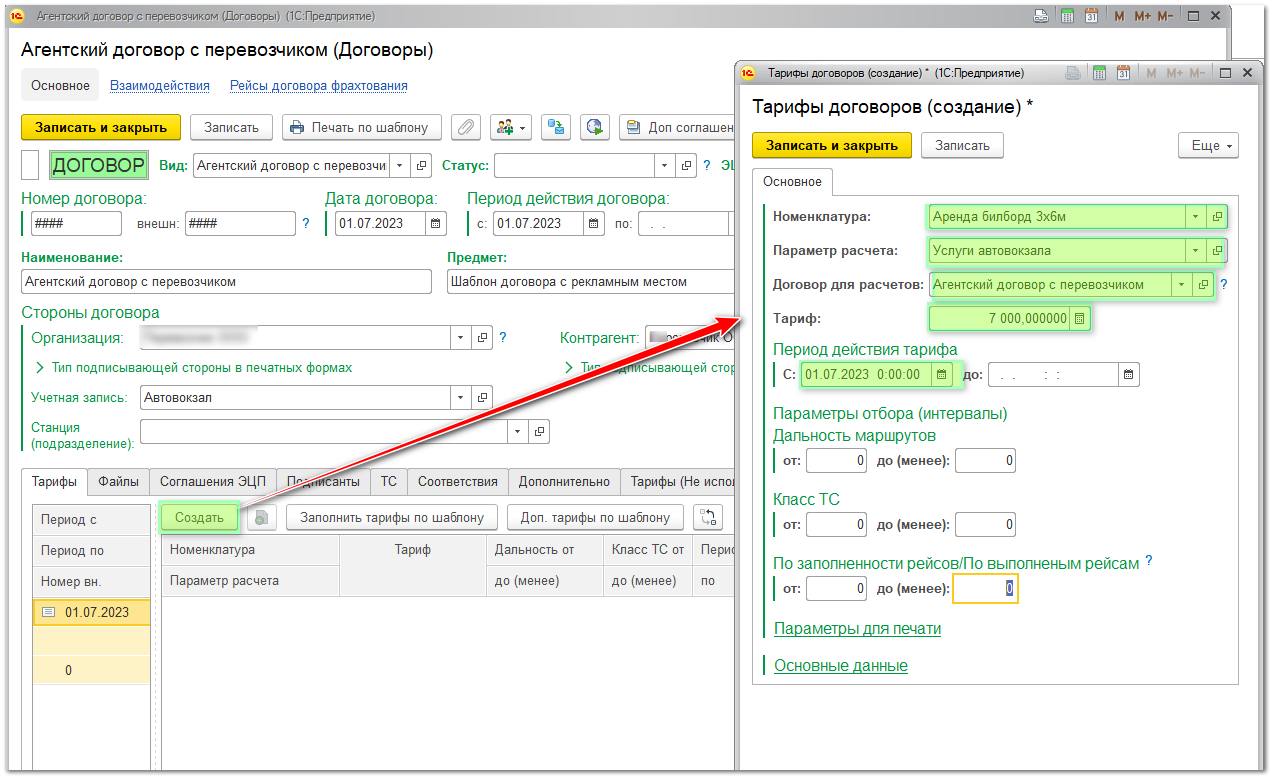Click help question mark near Договор для расчетов
This screenshot has width=1273, height=779.
click(1223, 285)
